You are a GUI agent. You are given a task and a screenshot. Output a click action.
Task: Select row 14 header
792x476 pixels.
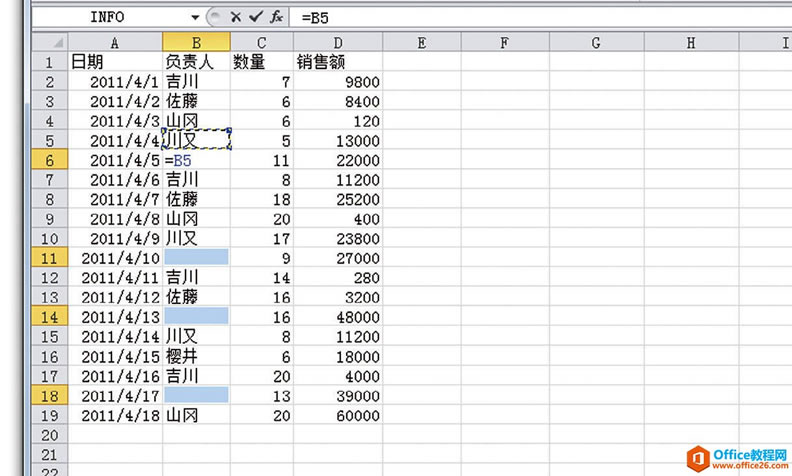50,317
